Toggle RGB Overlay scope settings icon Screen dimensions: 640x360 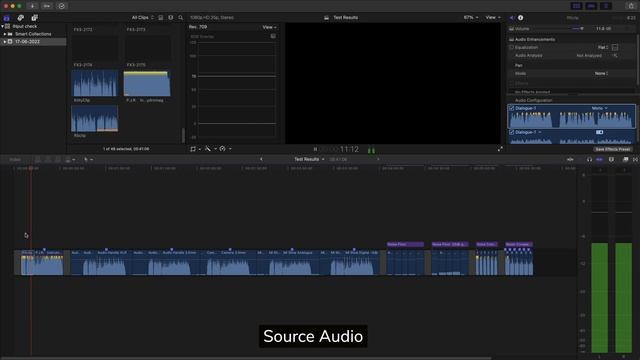[273, 36]
